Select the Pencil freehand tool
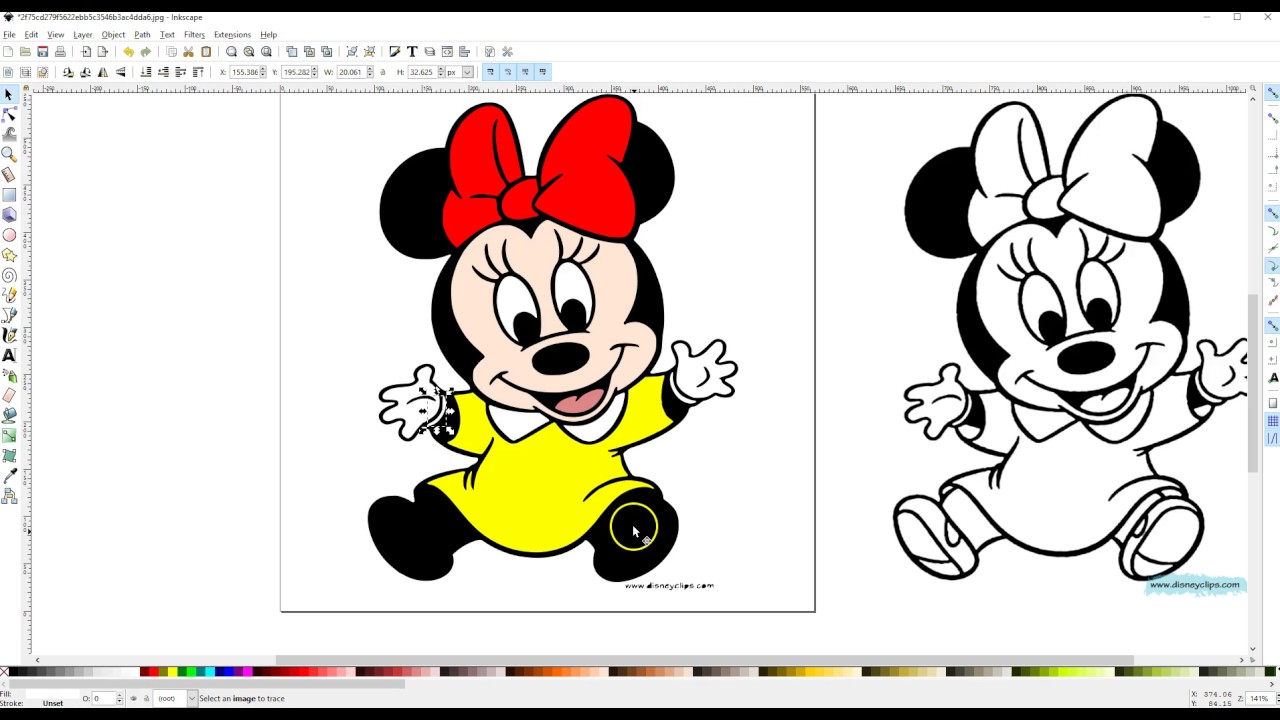 (9, 296)
